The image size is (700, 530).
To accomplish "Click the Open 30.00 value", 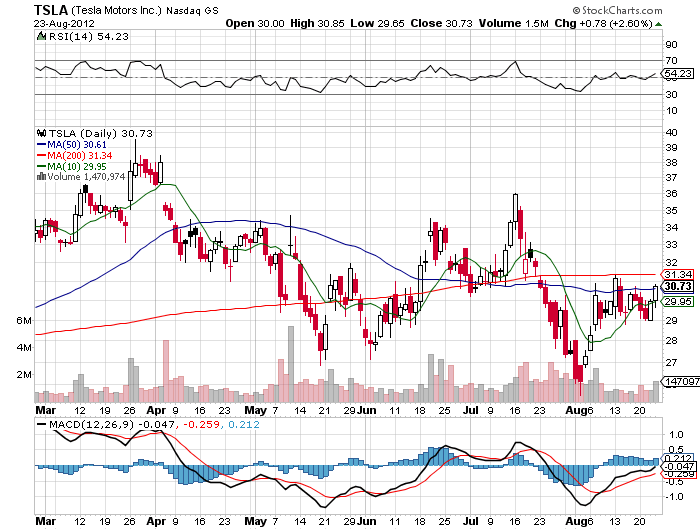I will [x=254, y=23].
